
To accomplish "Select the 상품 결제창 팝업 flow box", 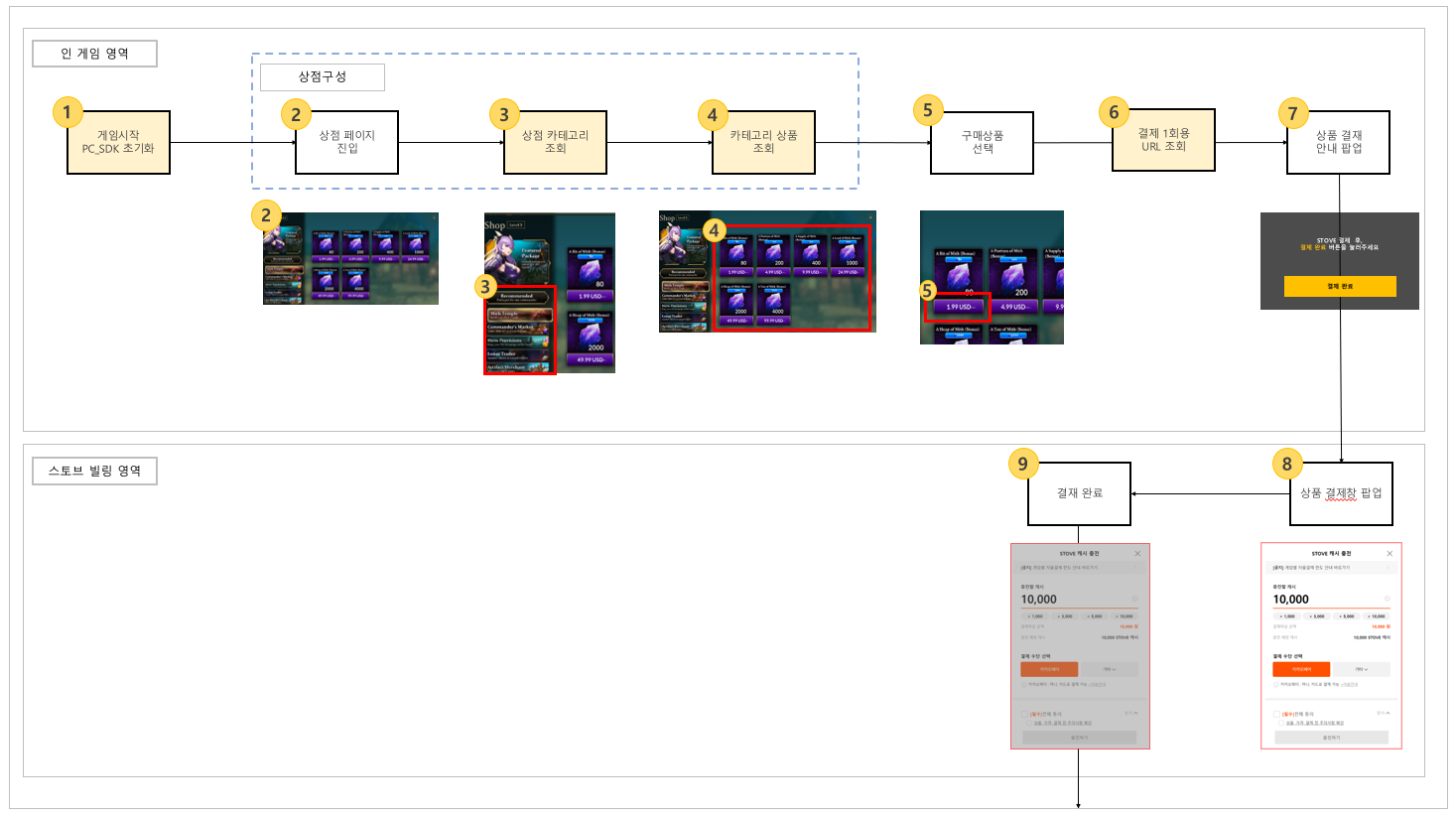I will tap(1342, 493).
